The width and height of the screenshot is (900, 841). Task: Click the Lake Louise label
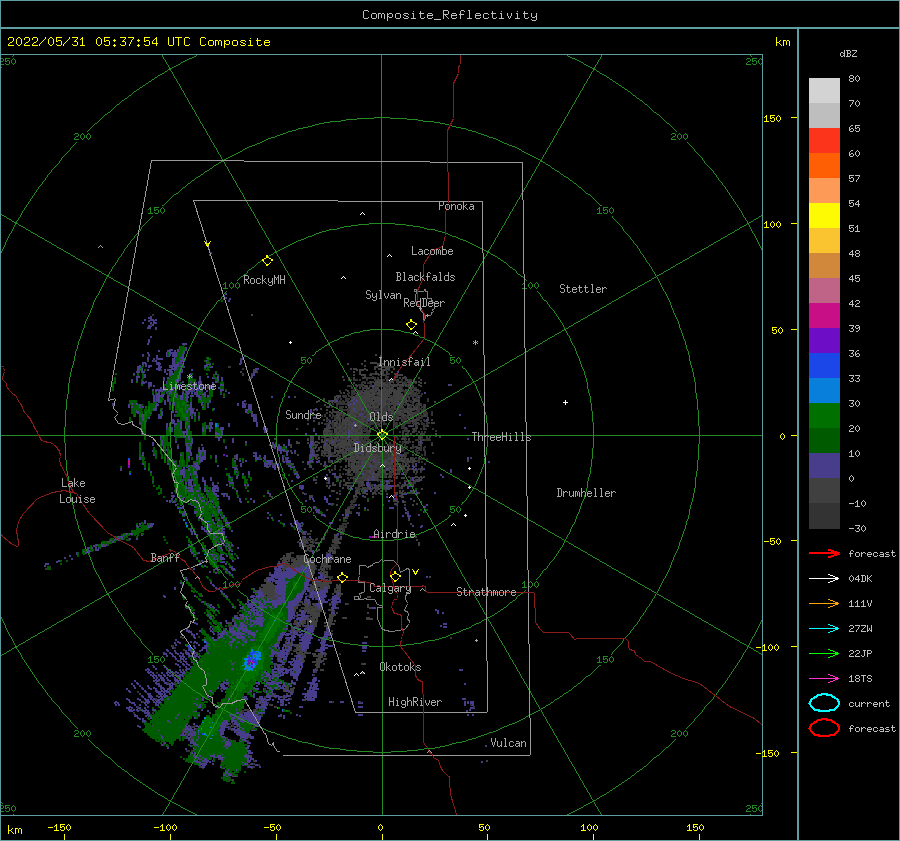(77, 491)
